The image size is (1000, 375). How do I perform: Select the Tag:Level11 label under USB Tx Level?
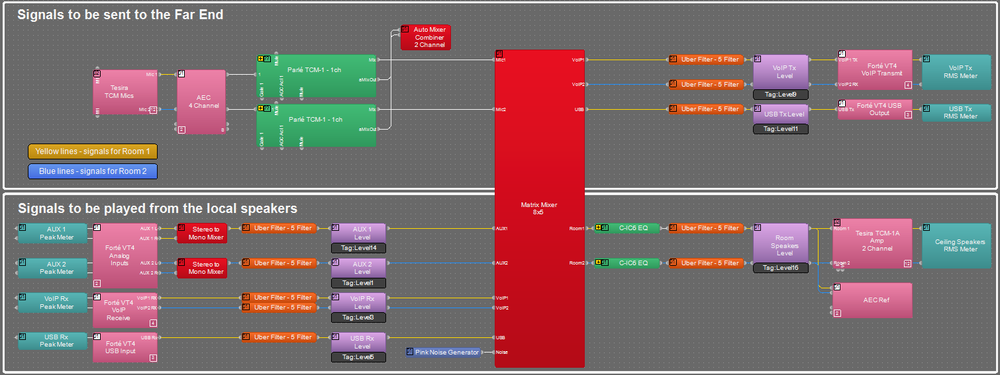coord(781,129)
